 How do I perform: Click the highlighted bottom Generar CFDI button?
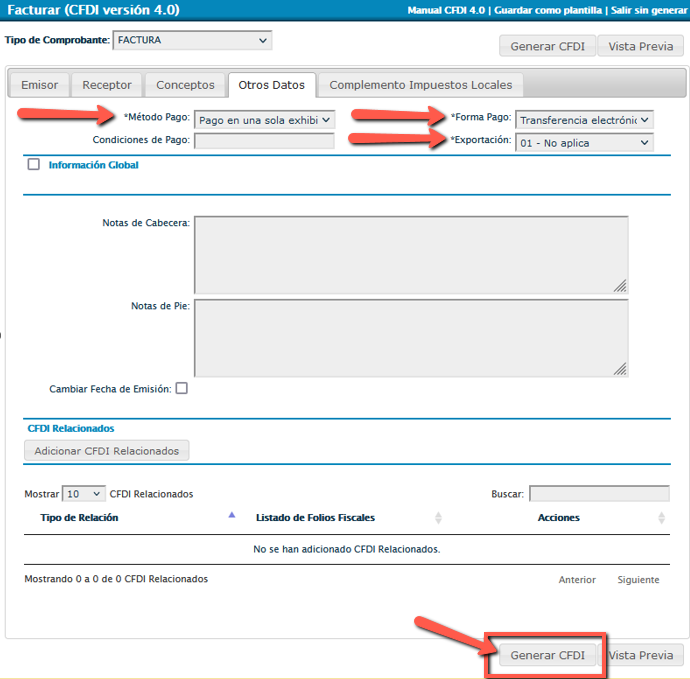547,655
